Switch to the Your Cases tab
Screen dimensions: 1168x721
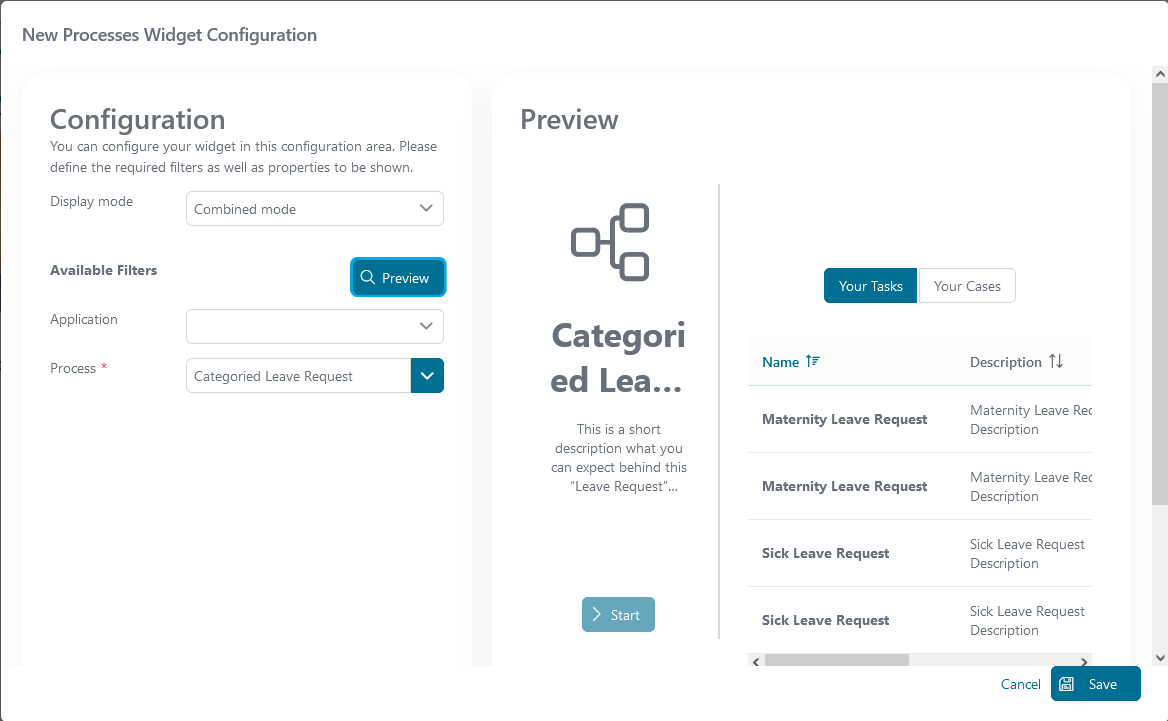pyautogui.click(x=967, y=286)
